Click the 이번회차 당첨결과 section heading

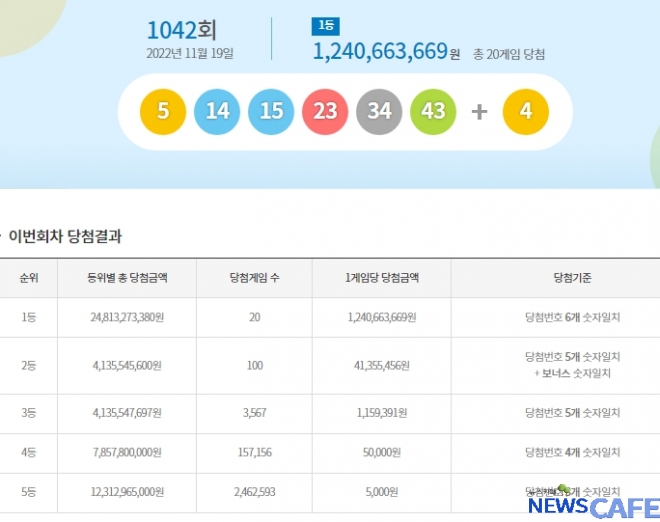coord(65,236)
